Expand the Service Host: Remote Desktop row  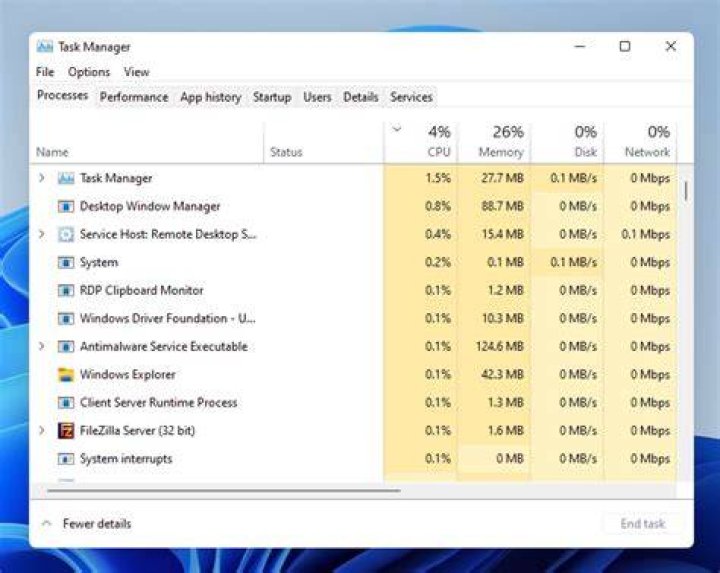point(42,234)
